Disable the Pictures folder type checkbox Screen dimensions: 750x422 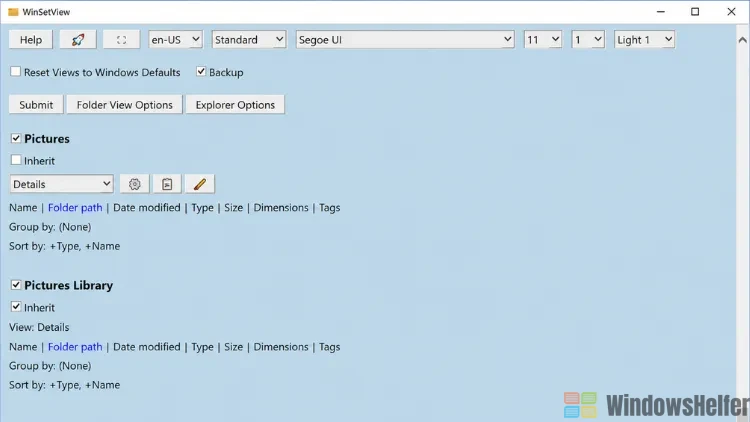16,138
